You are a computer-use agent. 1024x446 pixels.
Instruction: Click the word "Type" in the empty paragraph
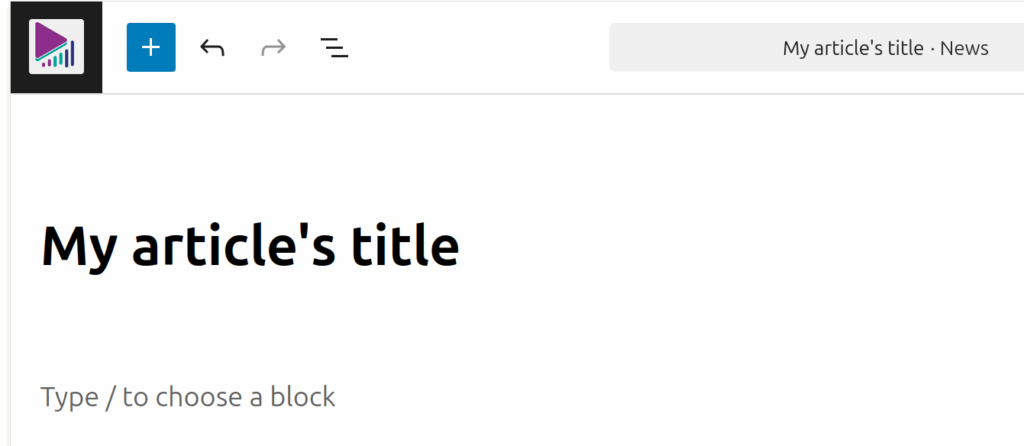[69, 397]
